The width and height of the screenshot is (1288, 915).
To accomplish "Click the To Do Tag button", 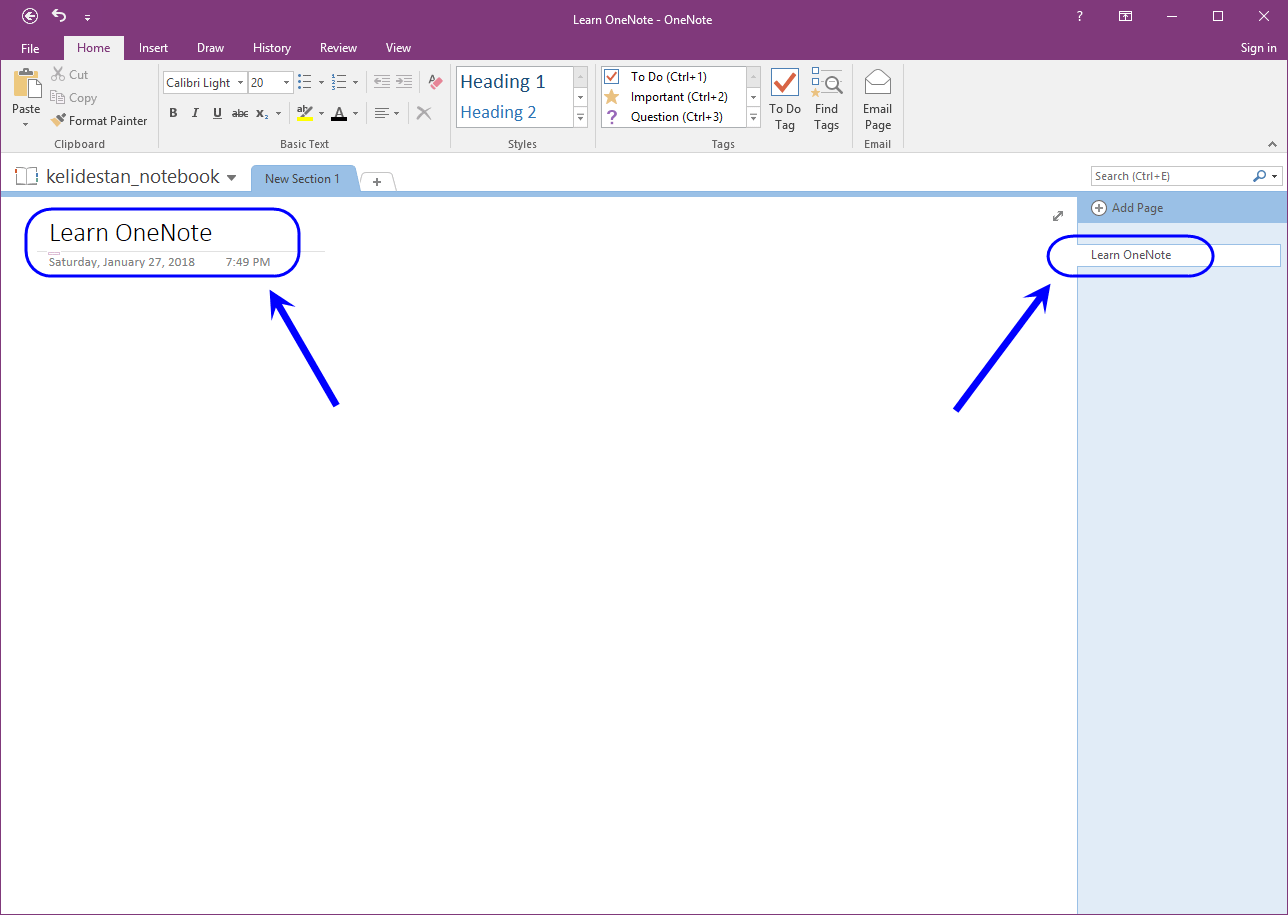I will (785, 99).
